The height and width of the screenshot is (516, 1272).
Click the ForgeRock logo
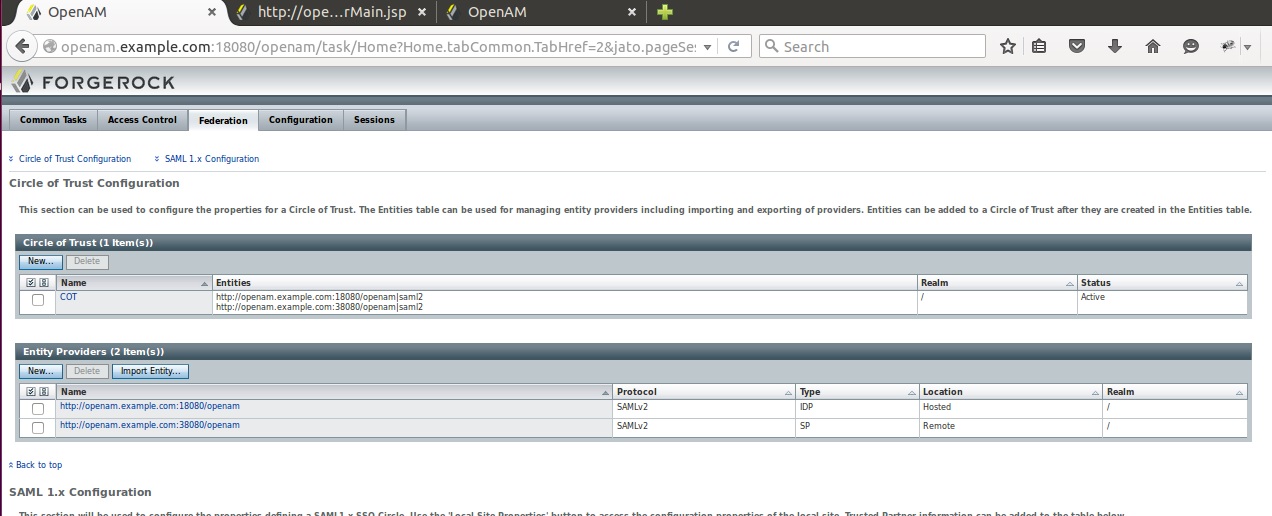92,82
